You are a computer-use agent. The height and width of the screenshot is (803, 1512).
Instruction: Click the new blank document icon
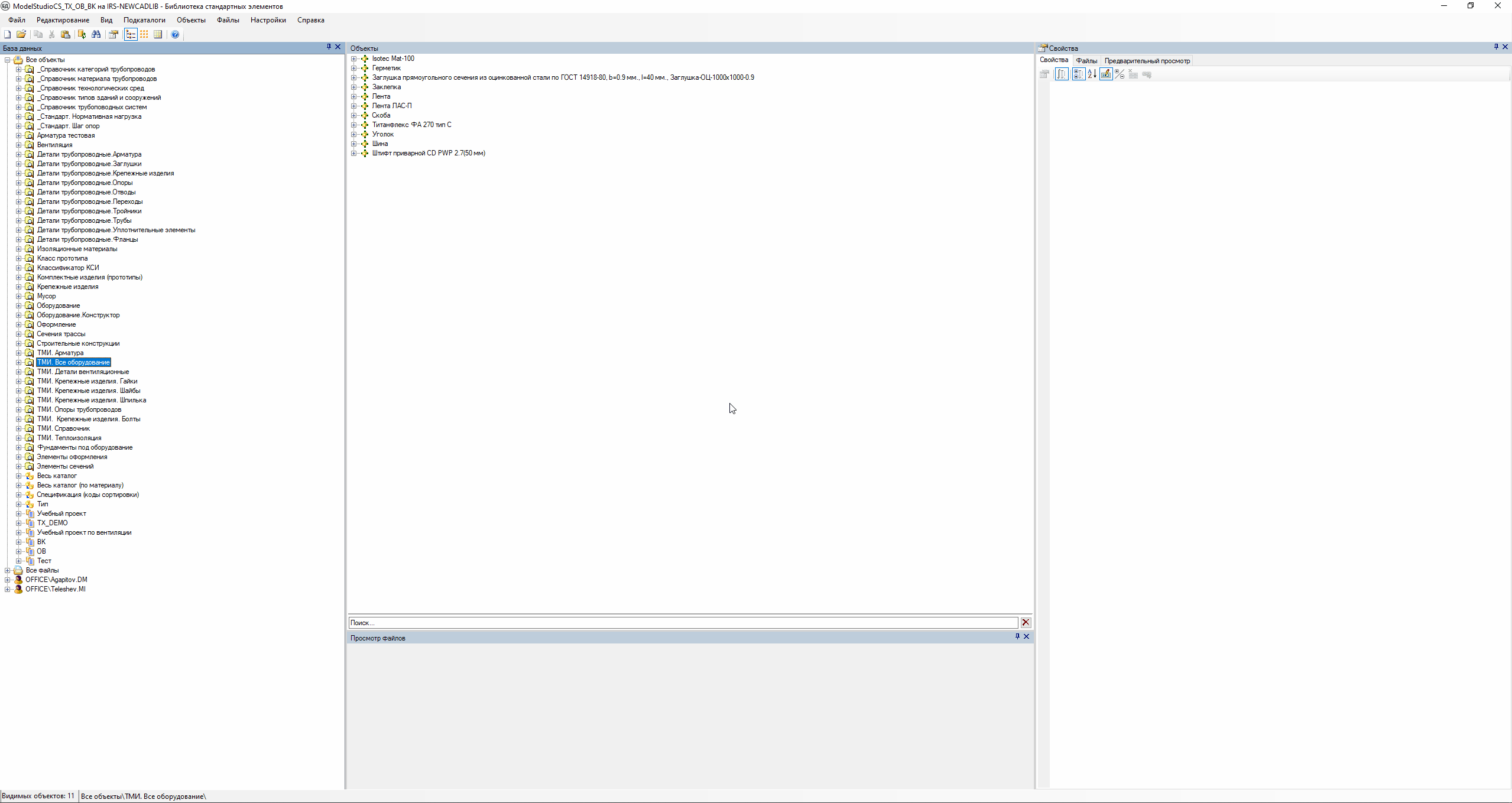click(x=8, y=34)
